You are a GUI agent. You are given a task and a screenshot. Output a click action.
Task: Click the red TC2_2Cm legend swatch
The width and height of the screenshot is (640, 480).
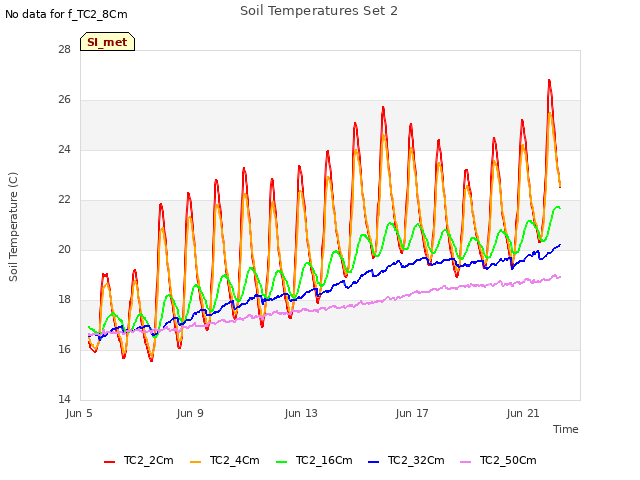point(109,462)
